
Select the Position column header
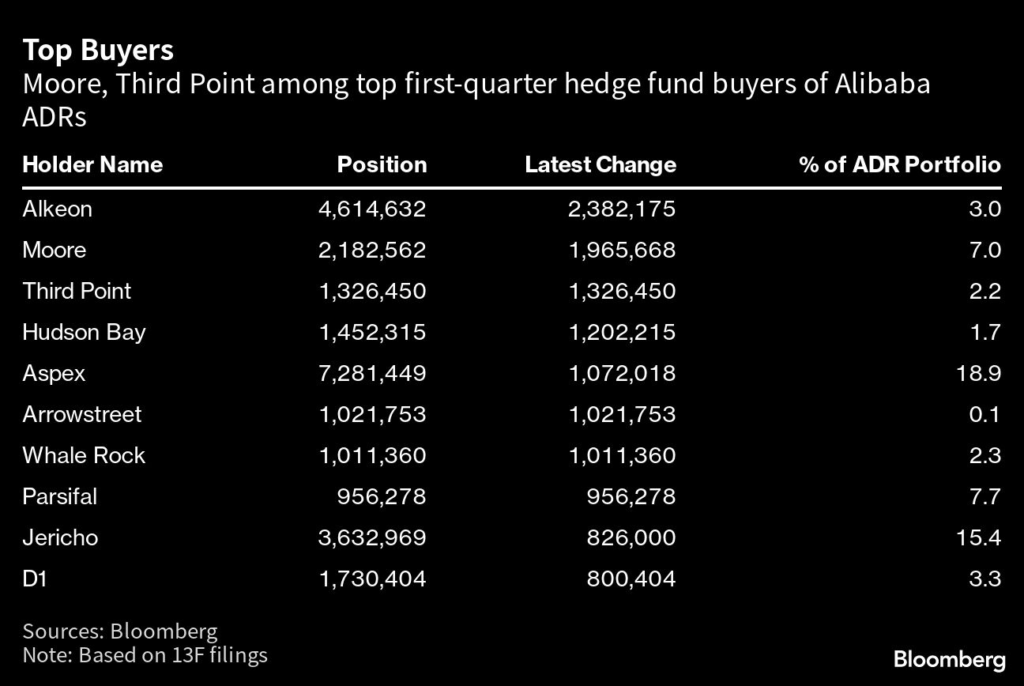coord(382,165)
